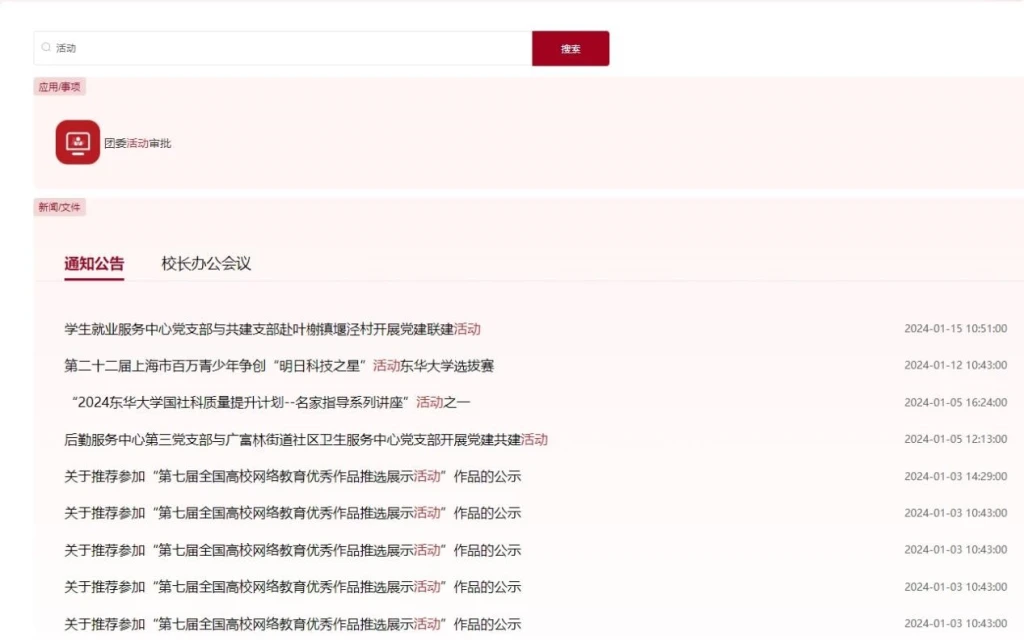The height and width of the screenshot is (640, 1024).
Task: Open the 后勤服务中心第三党支部 党建共建活动 notice
Action: (306, 440)
